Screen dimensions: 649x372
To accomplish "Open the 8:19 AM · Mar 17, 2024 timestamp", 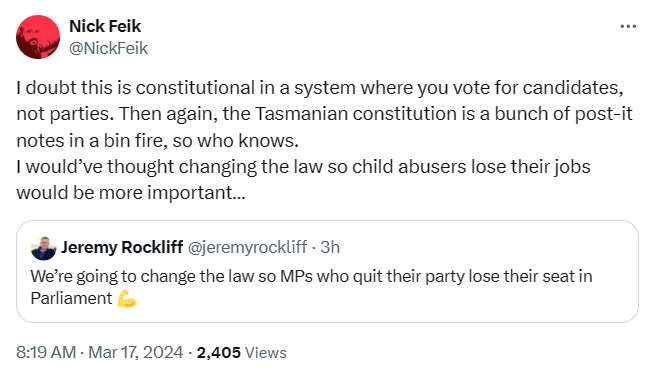I will [x=99, y=352].
